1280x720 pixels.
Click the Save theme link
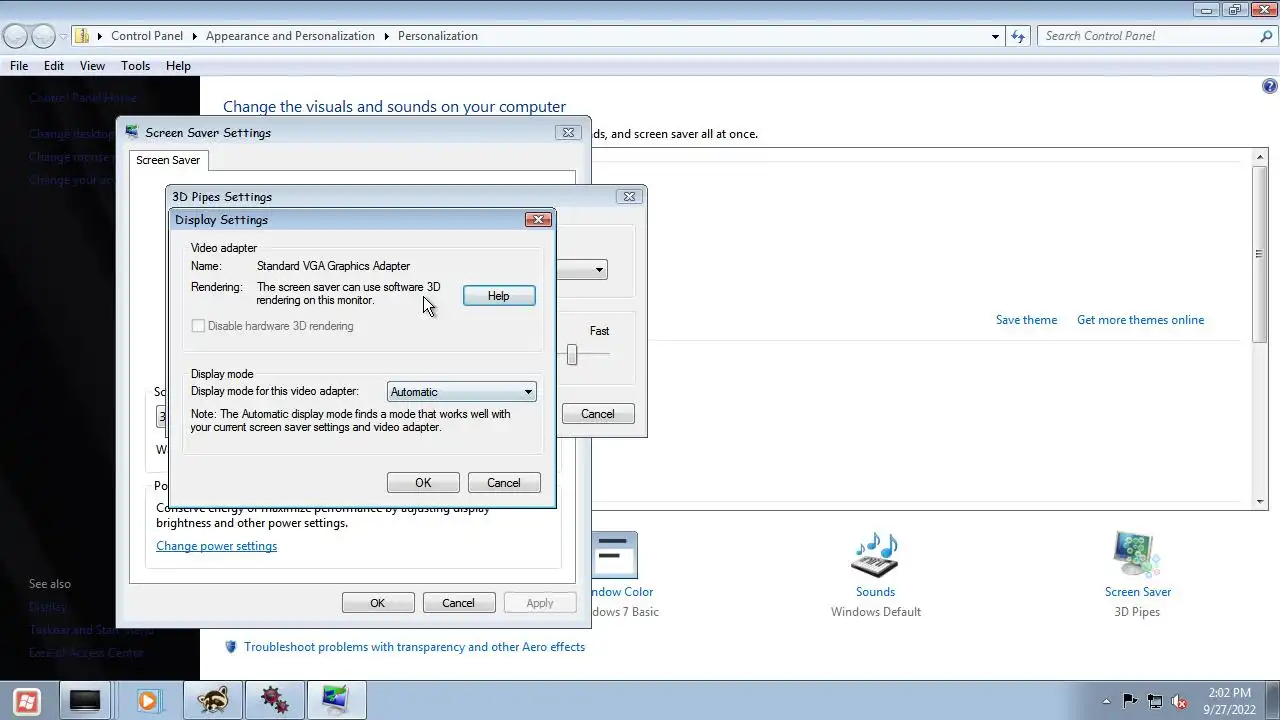click(1026, 320)
